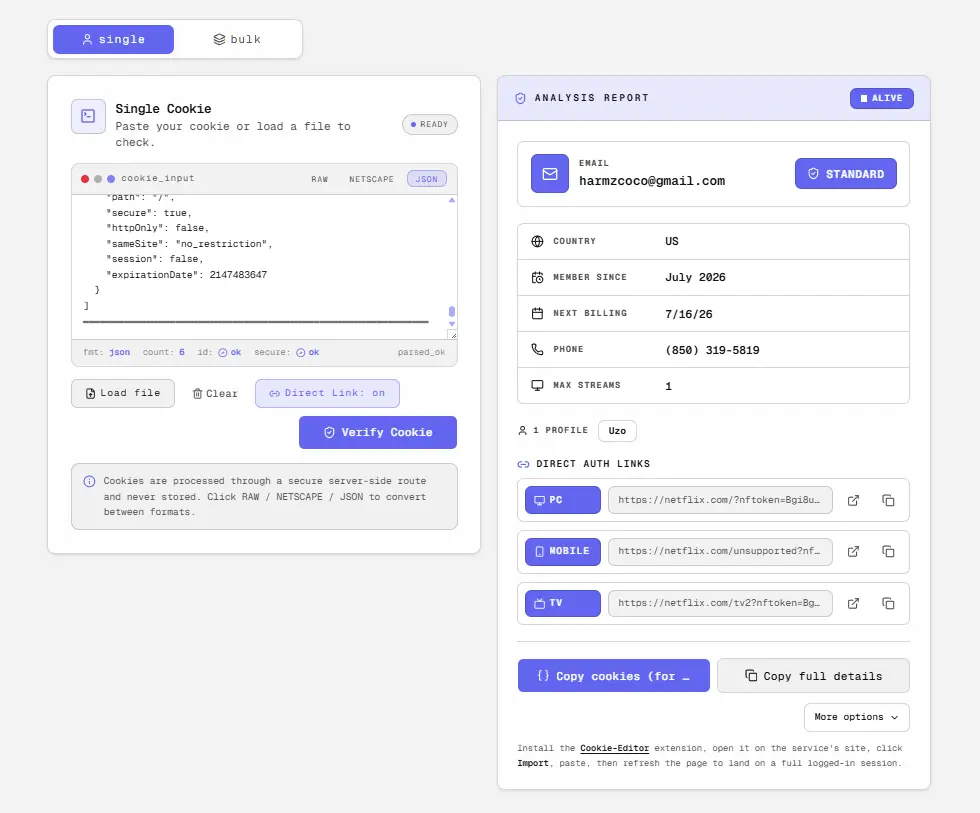Clear the cookie input
The height and width of the screenshot is (813, 980).
tap(215, 394)
